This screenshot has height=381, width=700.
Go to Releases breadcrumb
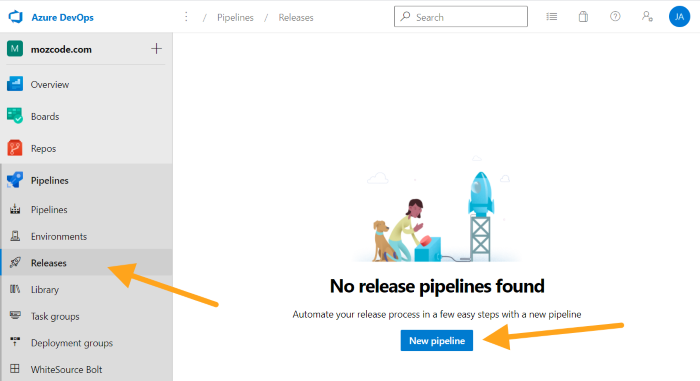click(x=296, y=17)
